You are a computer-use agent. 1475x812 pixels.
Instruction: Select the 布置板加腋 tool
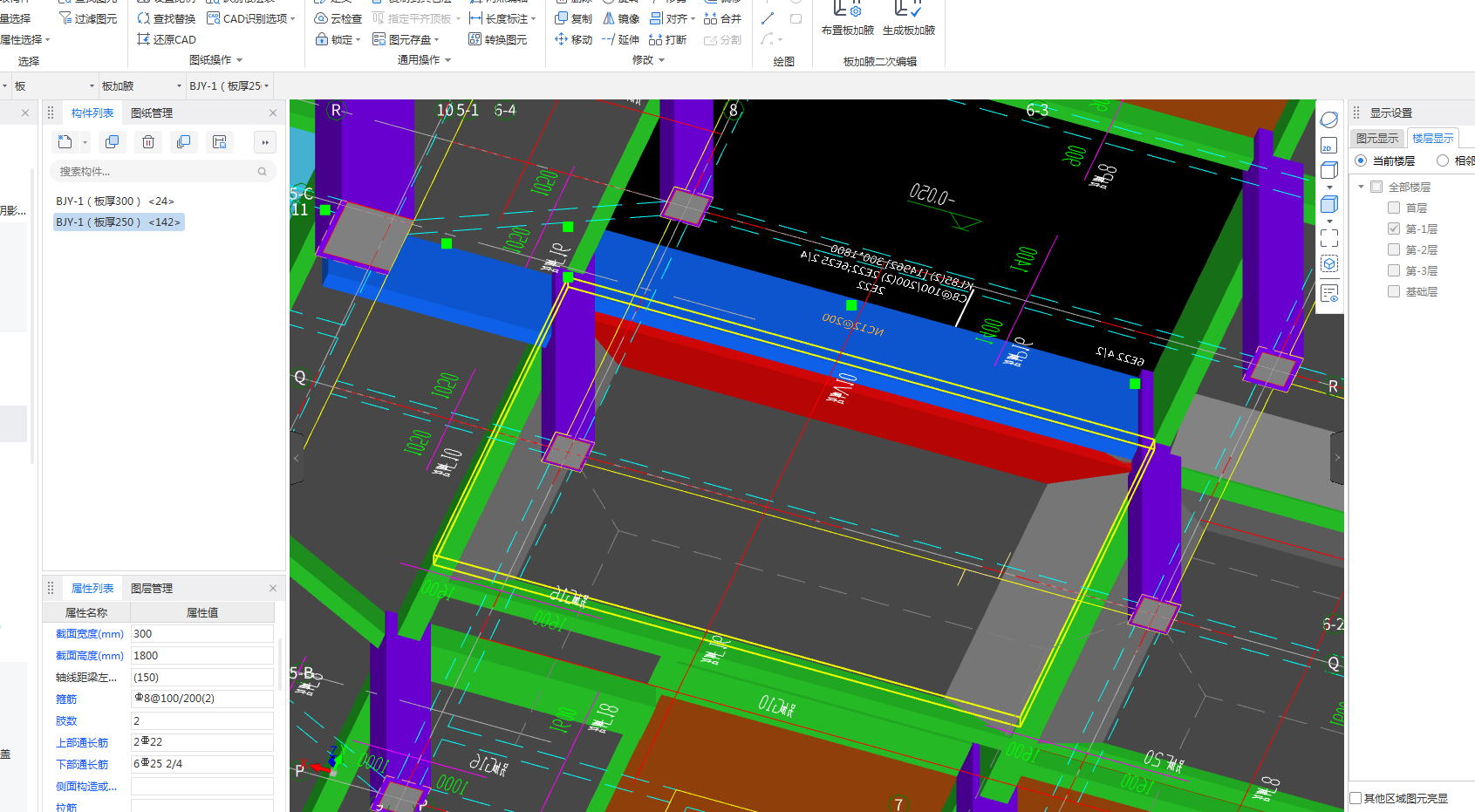click(847, 19)
